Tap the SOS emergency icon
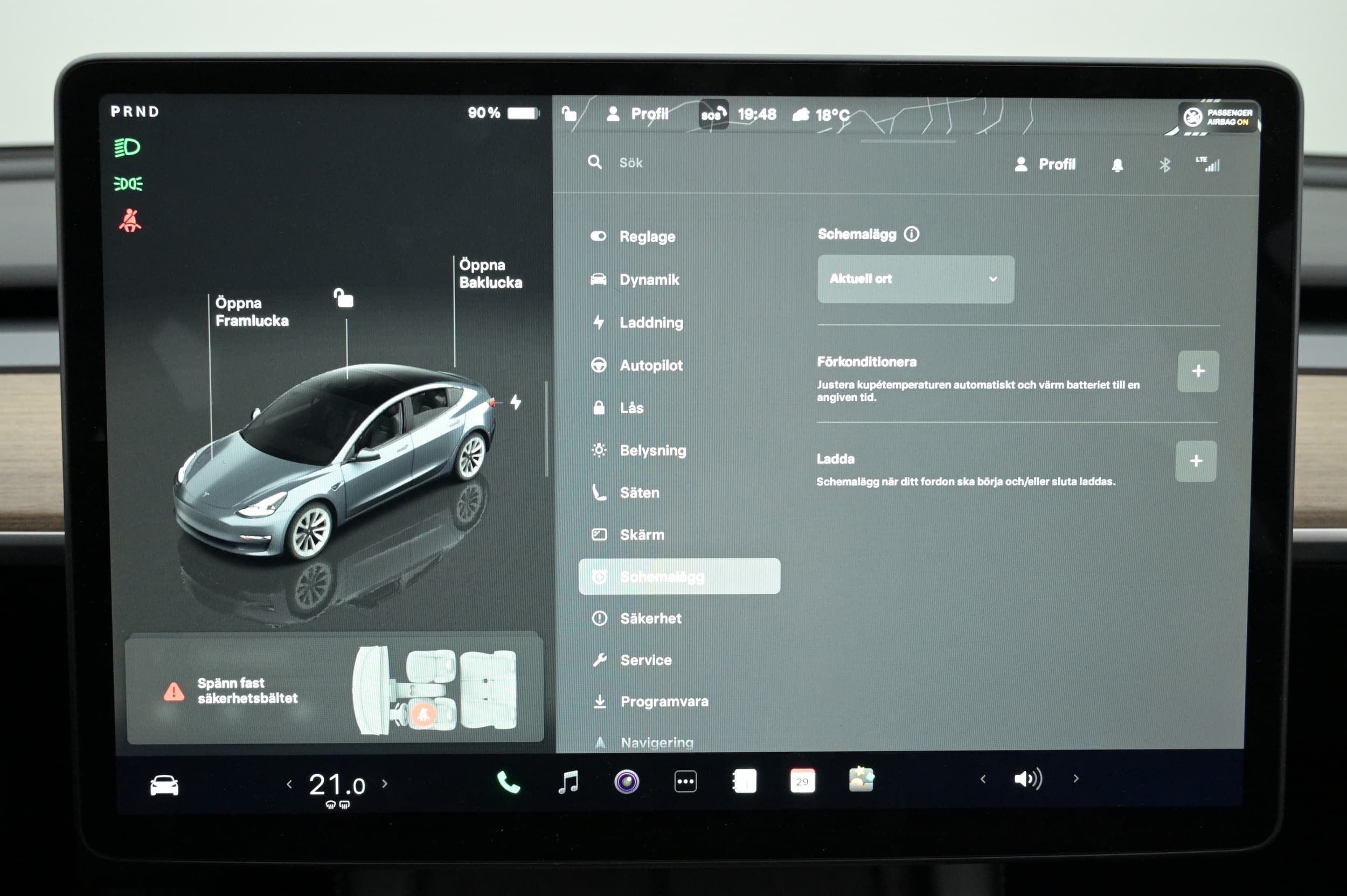 (714, 114)
